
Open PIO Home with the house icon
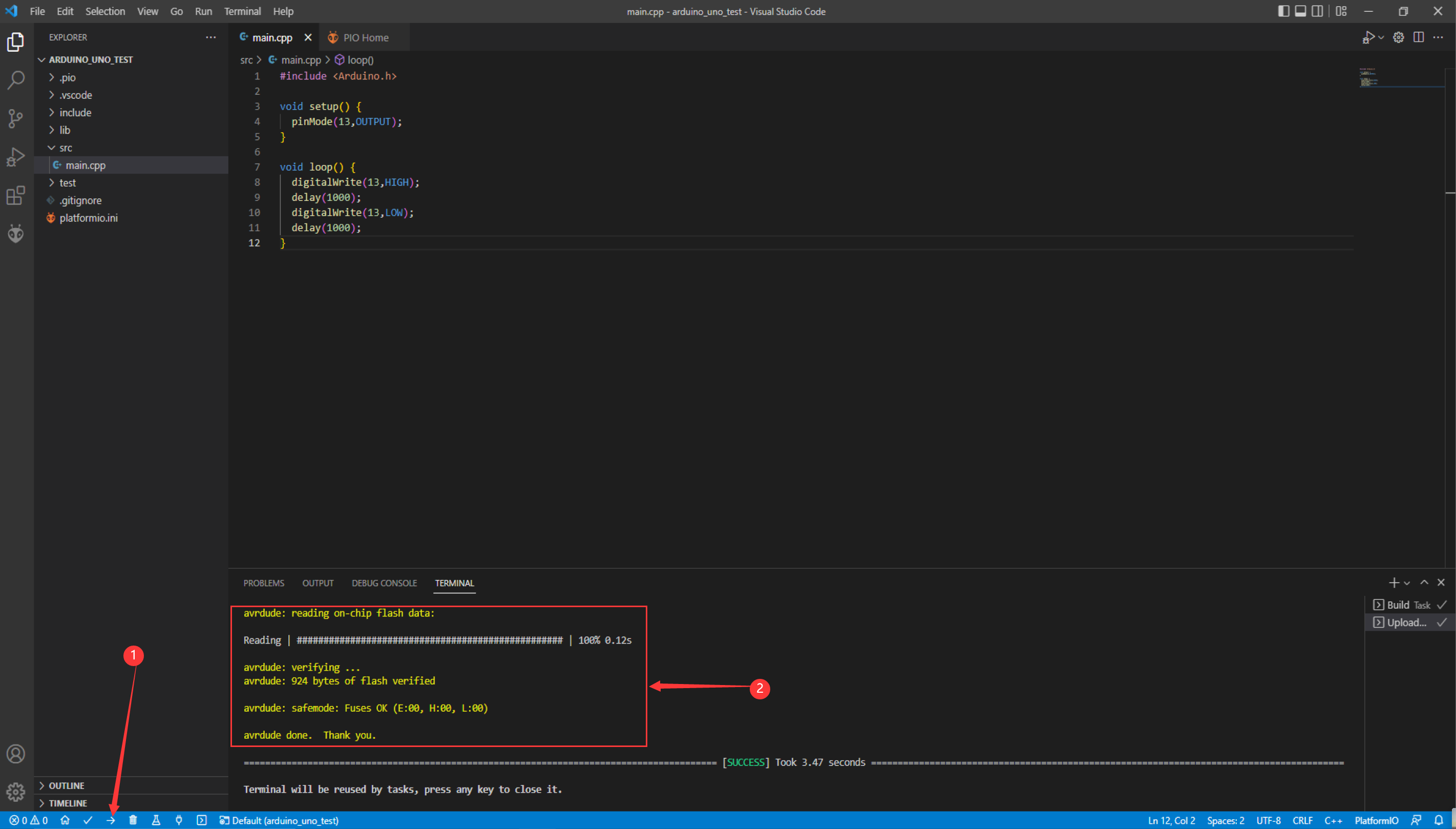point(65,820)
